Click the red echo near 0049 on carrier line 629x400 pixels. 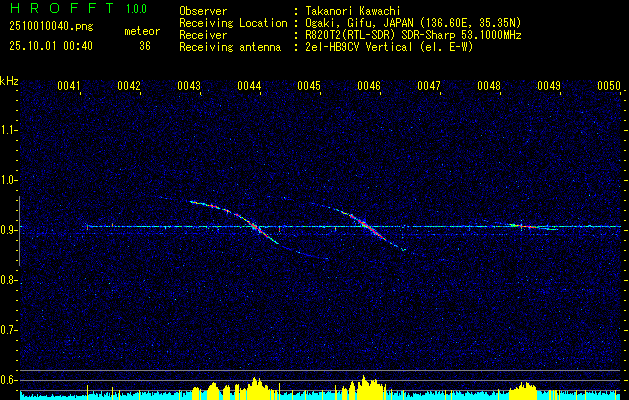pyautogui.click(x=528, y=227)
